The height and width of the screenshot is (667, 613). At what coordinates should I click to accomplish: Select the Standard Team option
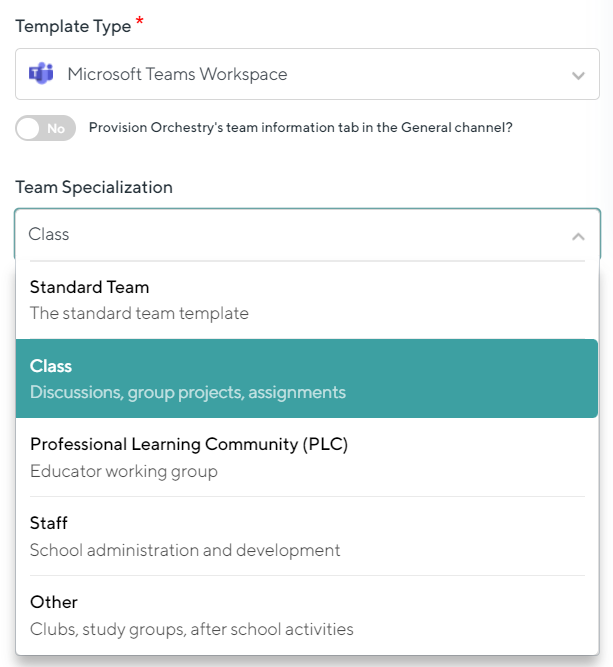[307, 300]
